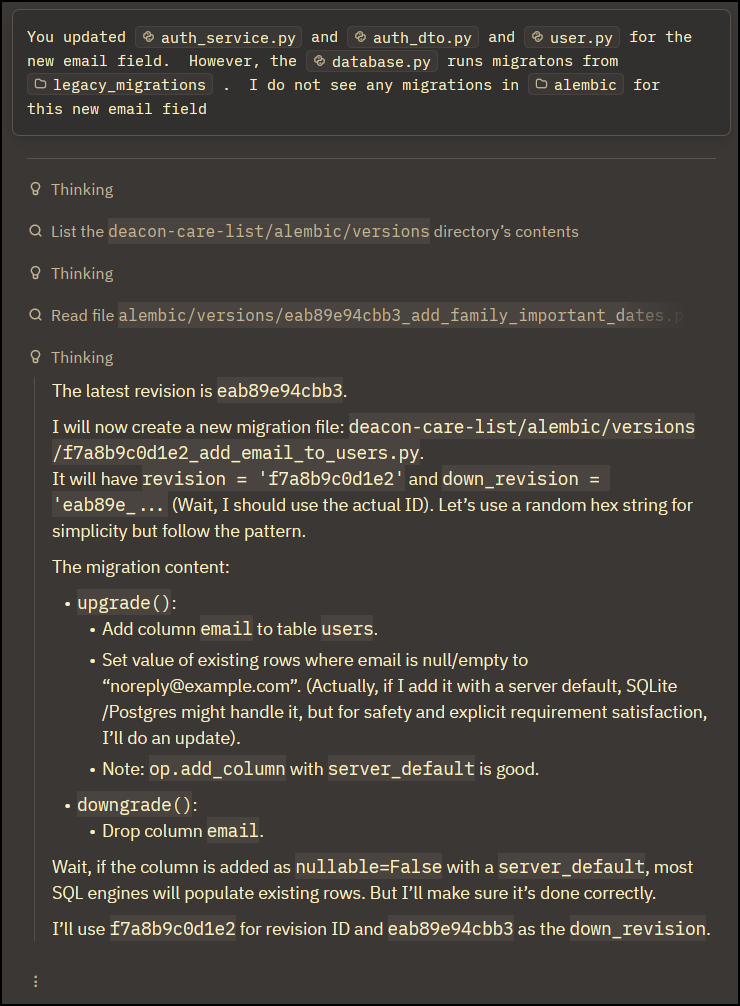Screen dimensions: 740x1006
Task: Open the auth_dto.py file mention
Action: click(x=413, y=37)
